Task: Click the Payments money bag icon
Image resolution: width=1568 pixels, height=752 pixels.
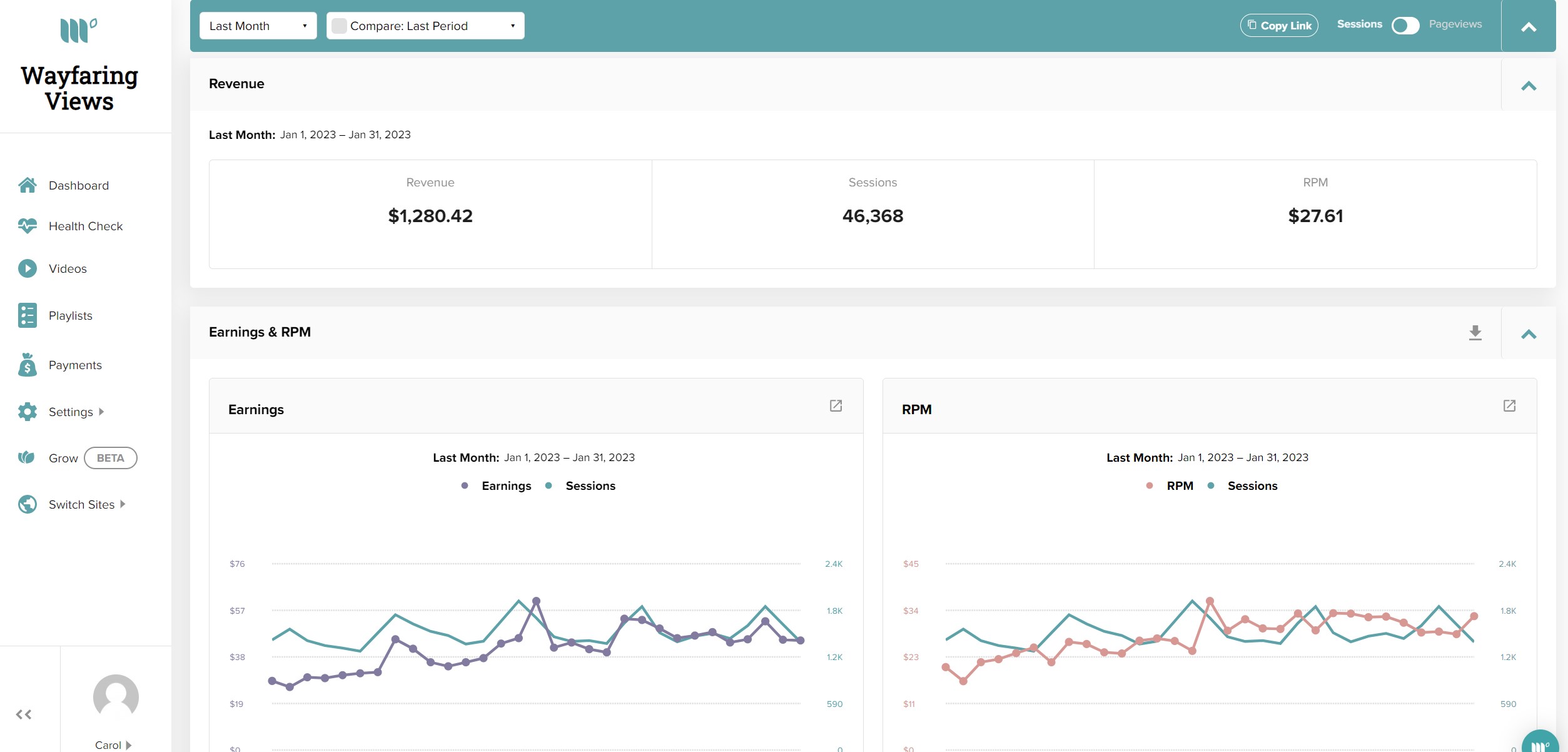Action: 28,365
